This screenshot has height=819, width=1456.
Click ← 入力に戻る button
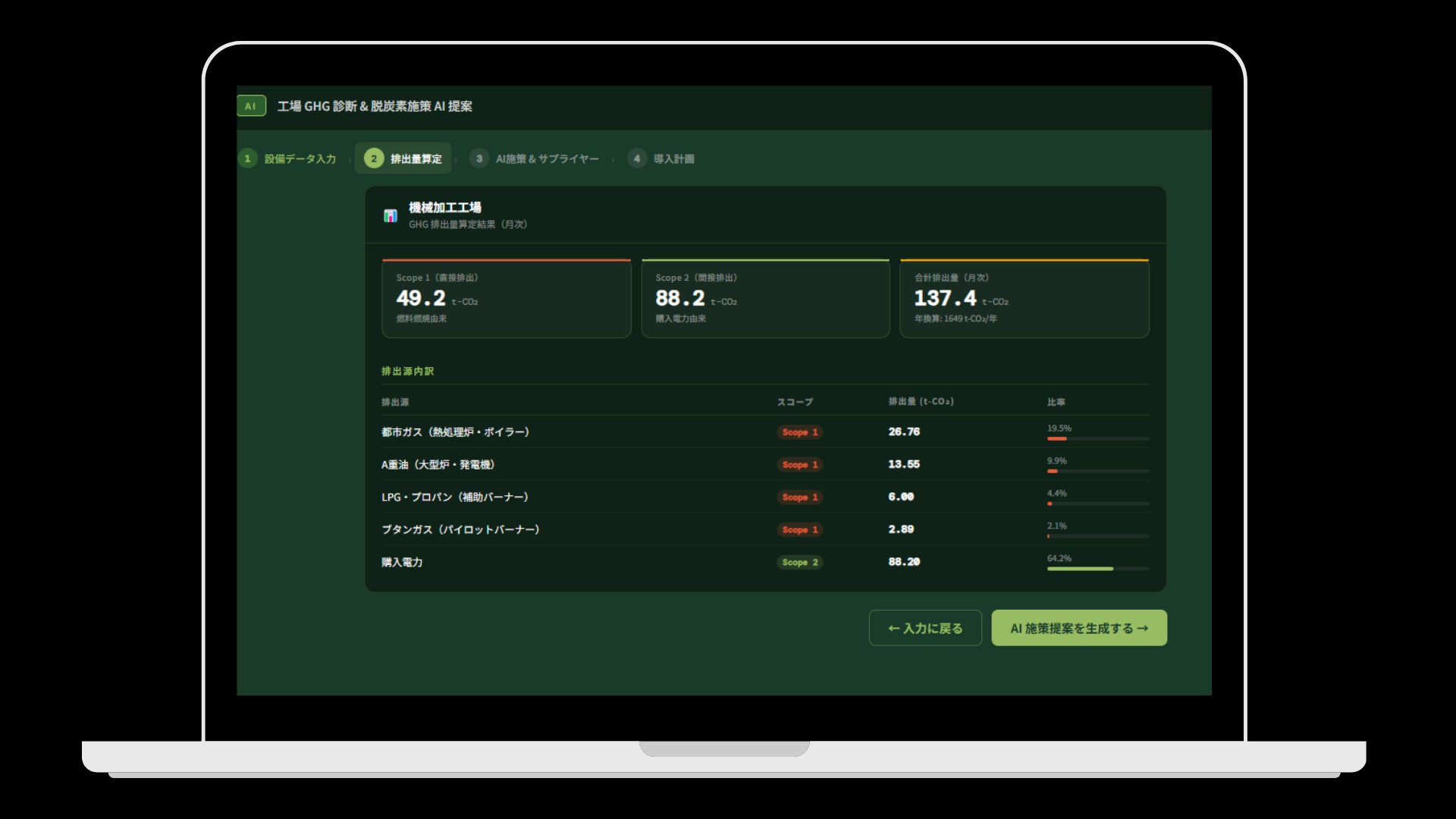[x=925, y=628]
